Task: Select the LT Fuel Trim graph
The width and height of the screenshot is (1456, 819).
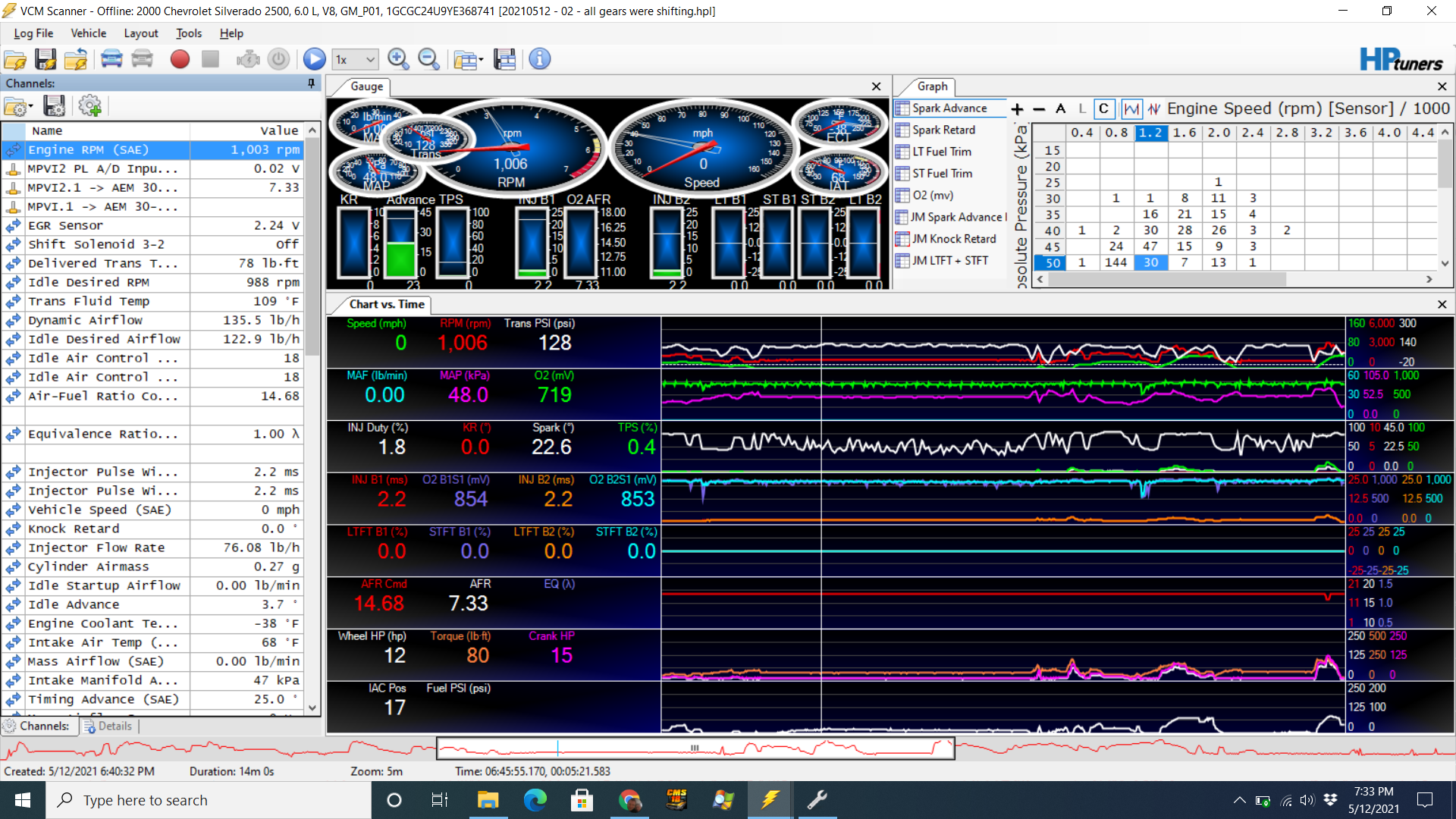Action: [941, 152]
